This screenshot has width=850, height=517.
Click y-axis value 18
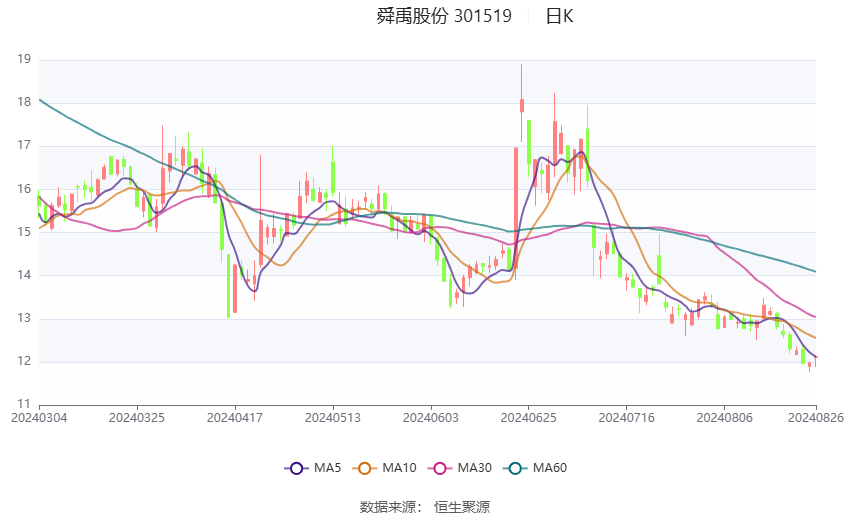(x=24, y=102)
